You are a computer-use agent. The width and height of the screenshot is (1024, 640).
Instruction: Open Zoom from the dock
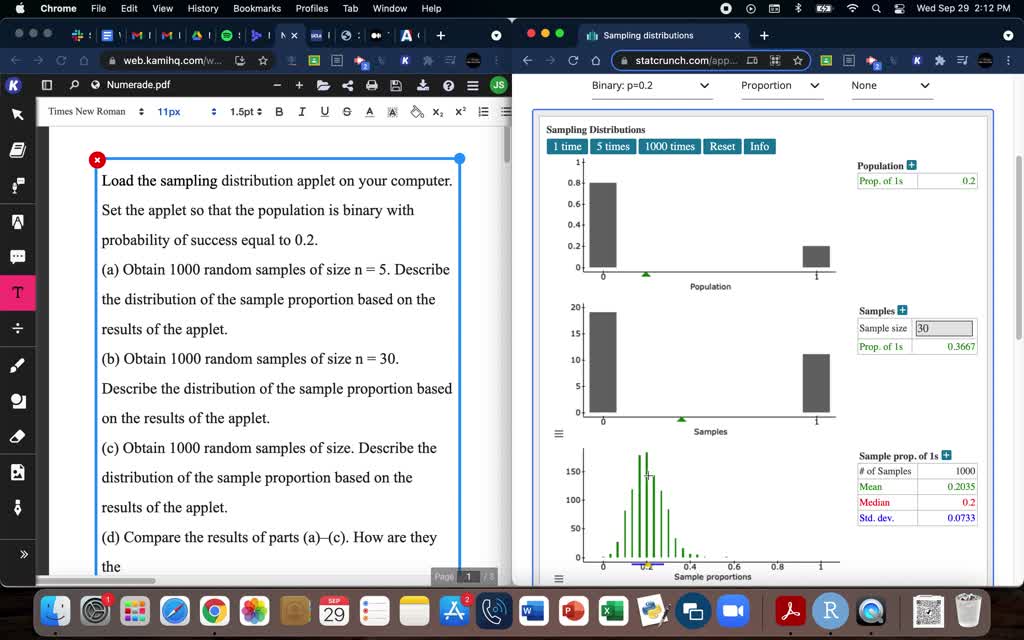733,611
